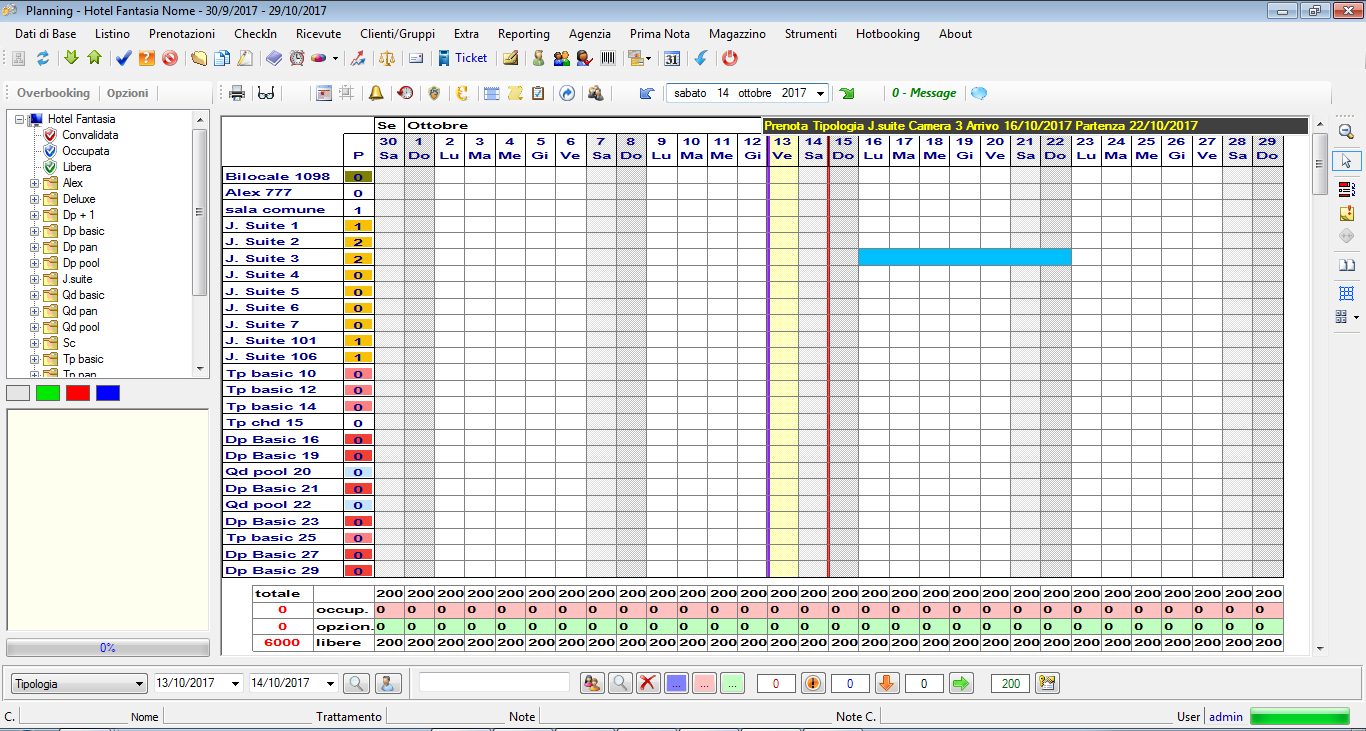Expand the Deluxe folder in tree

(x=35, y=199)
